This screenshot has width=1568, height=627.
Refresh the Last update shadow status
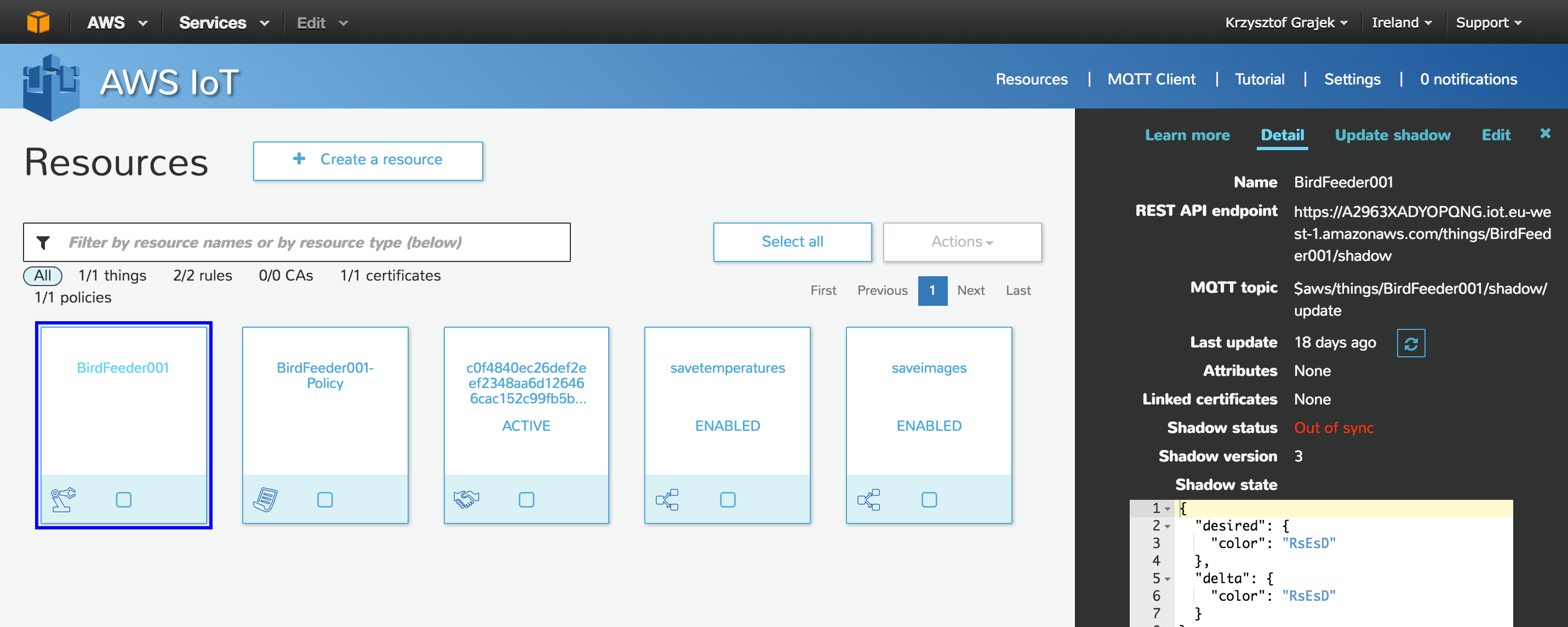[x=1411, y=343]
